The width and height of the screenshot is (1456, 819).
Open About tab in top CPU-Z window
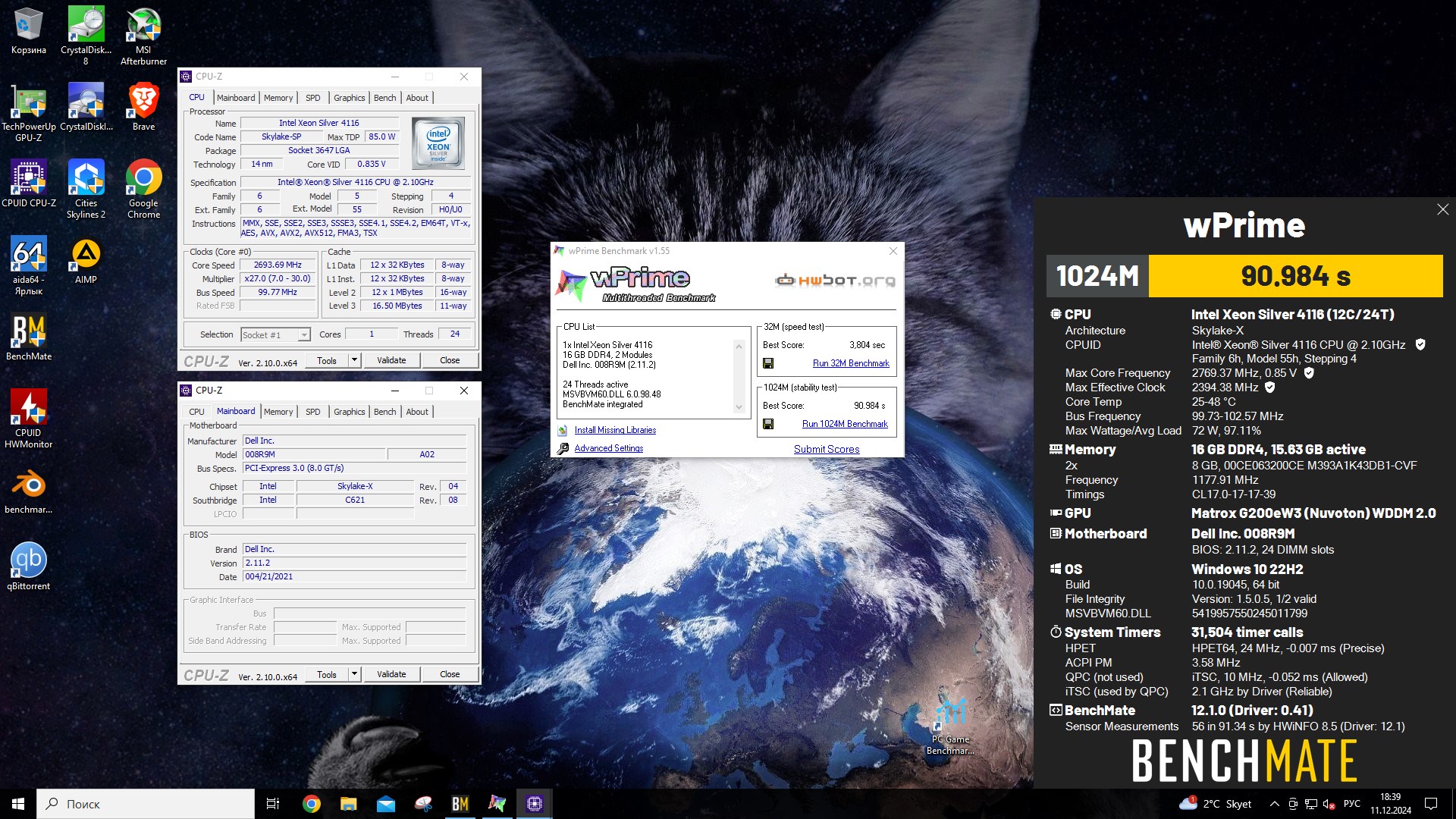(417, 98)
